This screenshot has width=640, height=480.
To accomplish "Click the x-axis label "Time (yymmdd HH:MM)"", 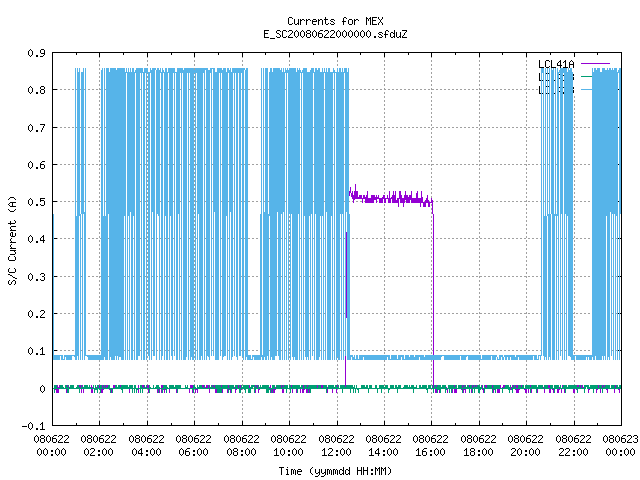I will point(335,471).
